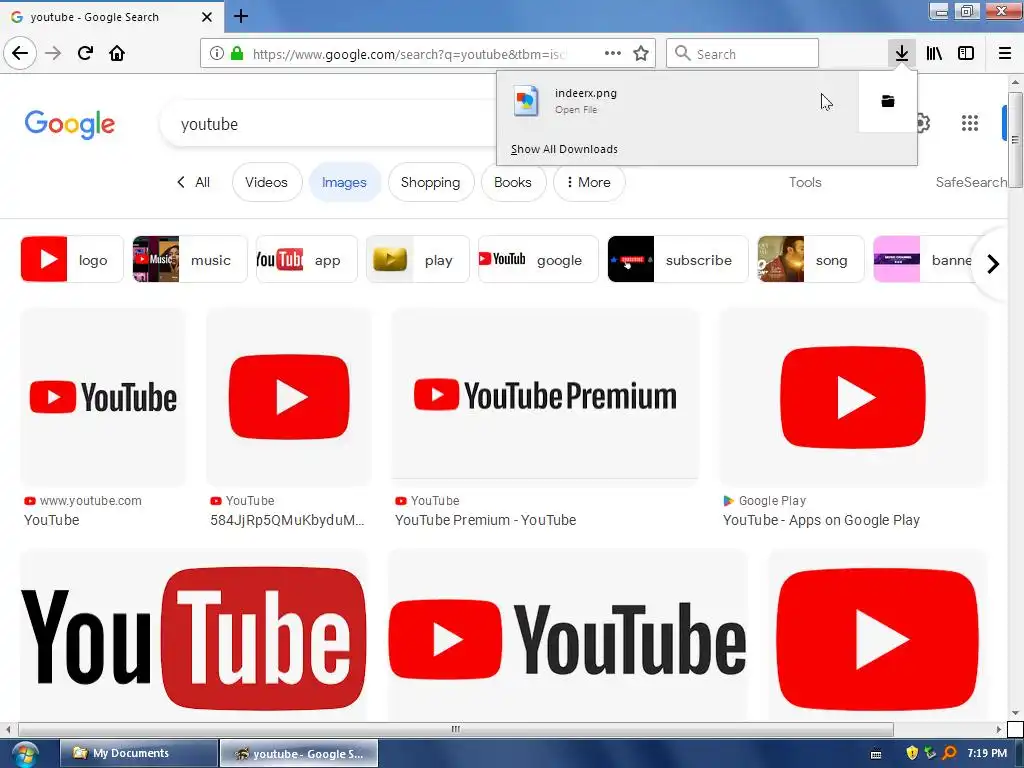Click Windows Start orb

click(x=25, y=754)
